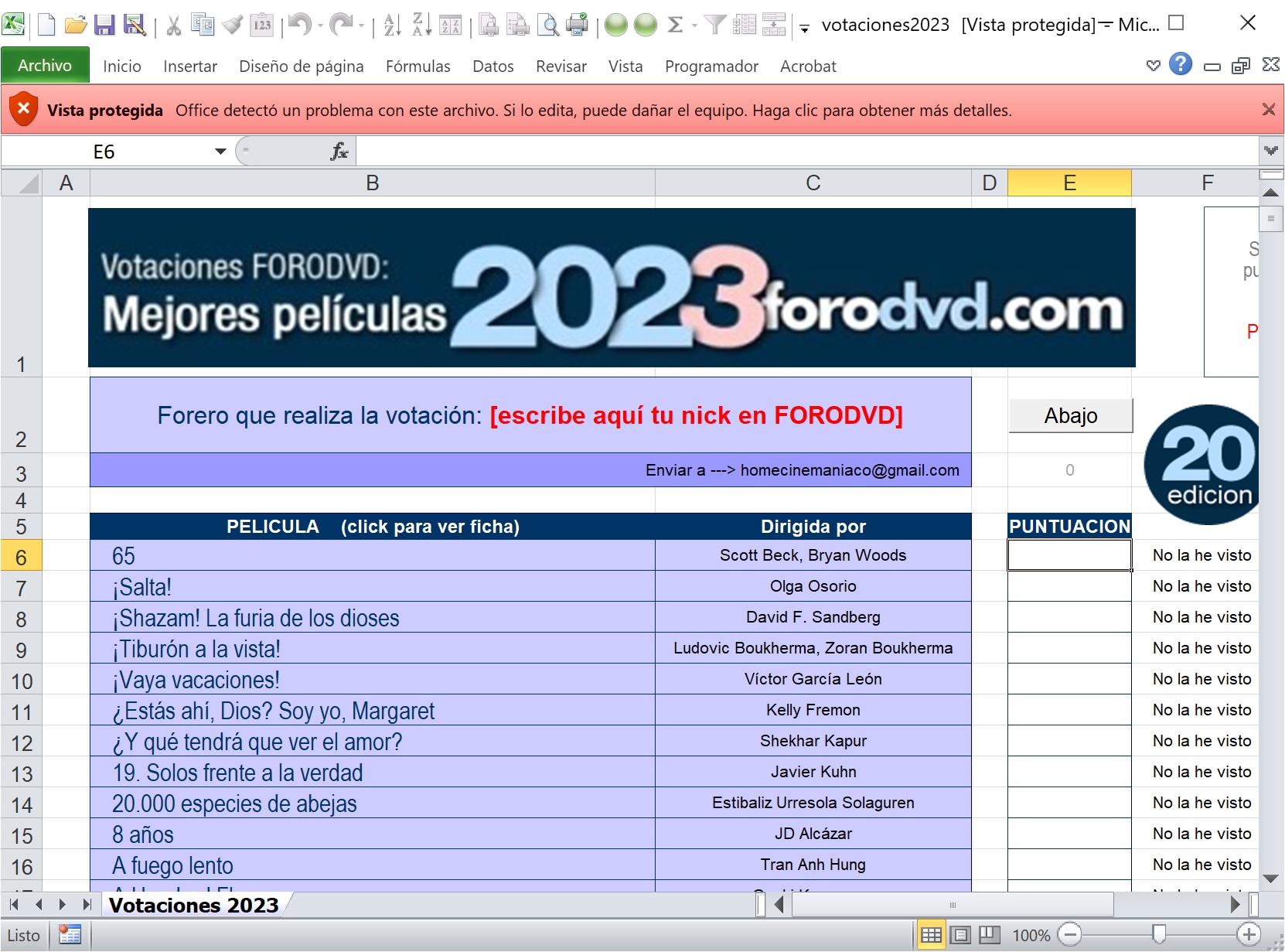The width and height of the screenshot is (1285, 952).
Task: Click the Select All corner triangle
Action: tap(21, 183)
